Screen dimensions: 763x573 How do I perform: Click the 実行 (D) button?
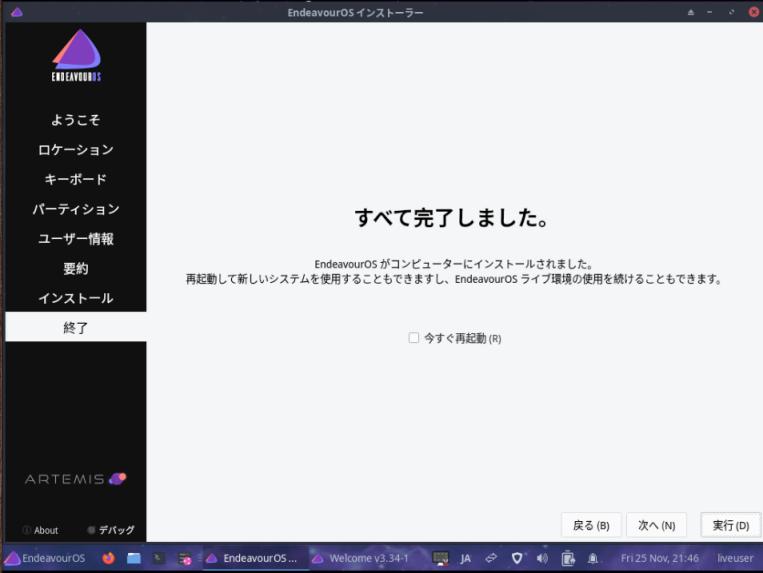(730, 525)
